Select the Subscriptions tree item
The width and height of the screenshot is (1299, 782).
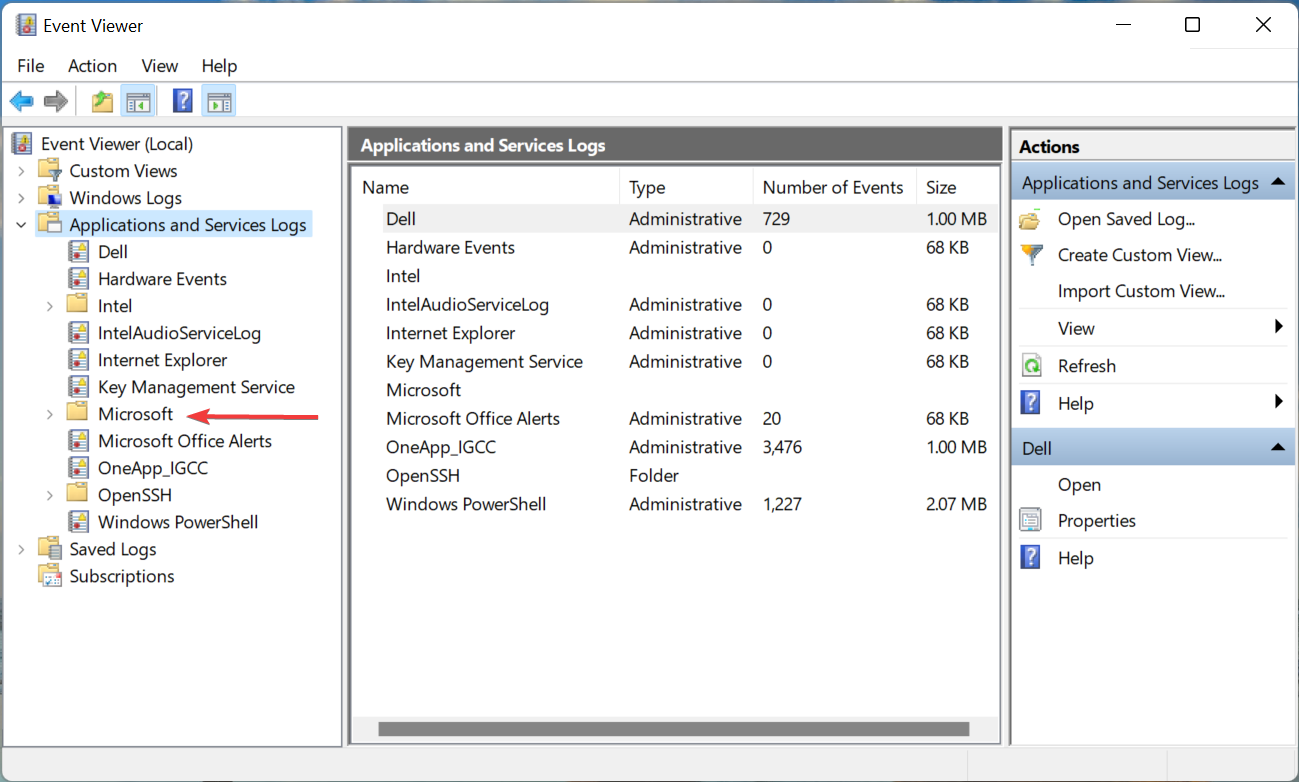click(x=121, y=576)
